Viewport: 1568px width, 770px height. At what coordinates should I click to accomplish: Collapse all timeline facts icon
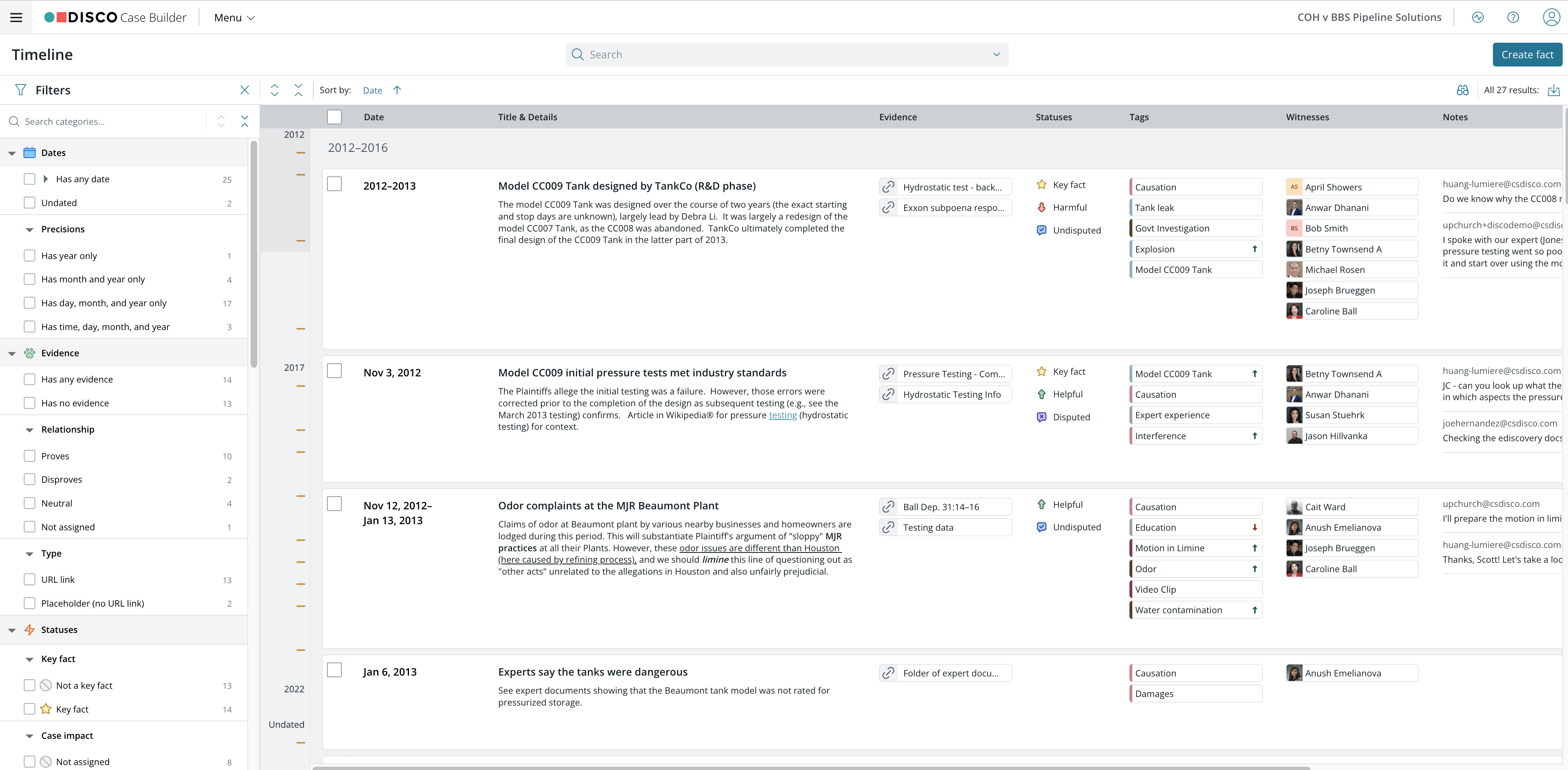(298, 90)
